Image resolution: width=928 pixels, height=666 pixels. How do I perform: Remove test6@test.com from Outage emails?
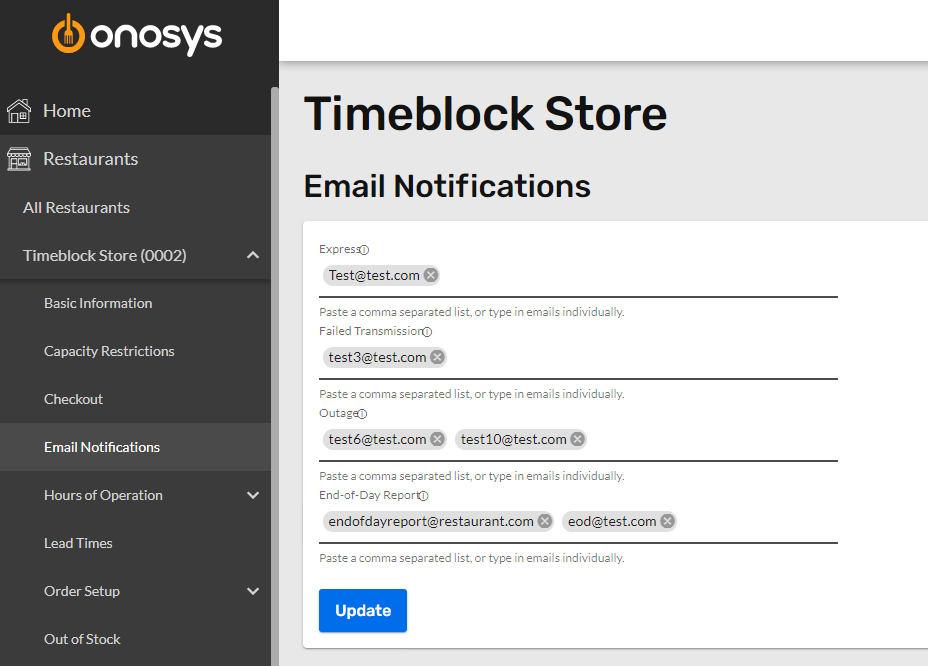coord(437,439)
